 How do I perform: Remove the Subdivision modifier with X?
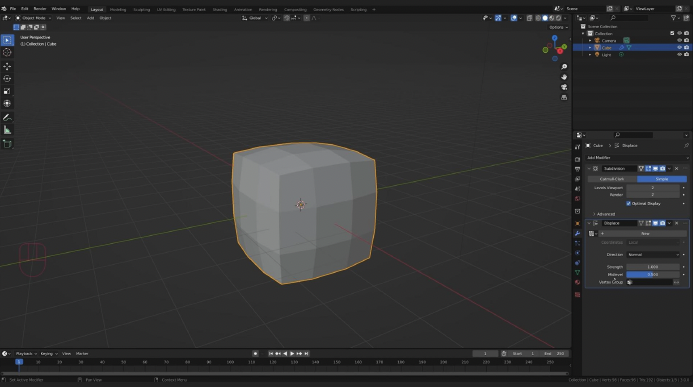click(677, 169)
